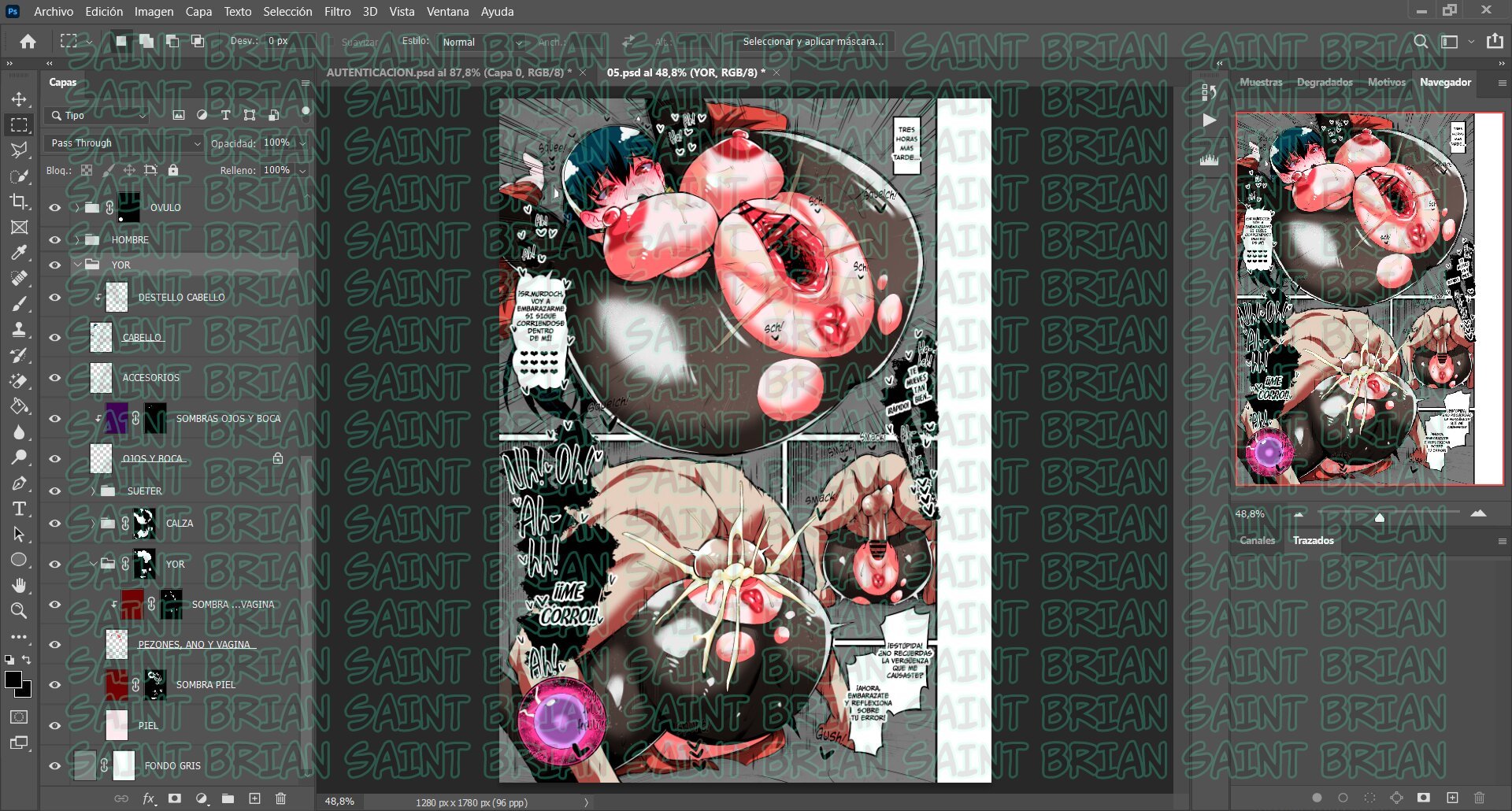Select the Zoom tool
The height and width of the screenshot is (811, 1512).
(x=19, y=611)
